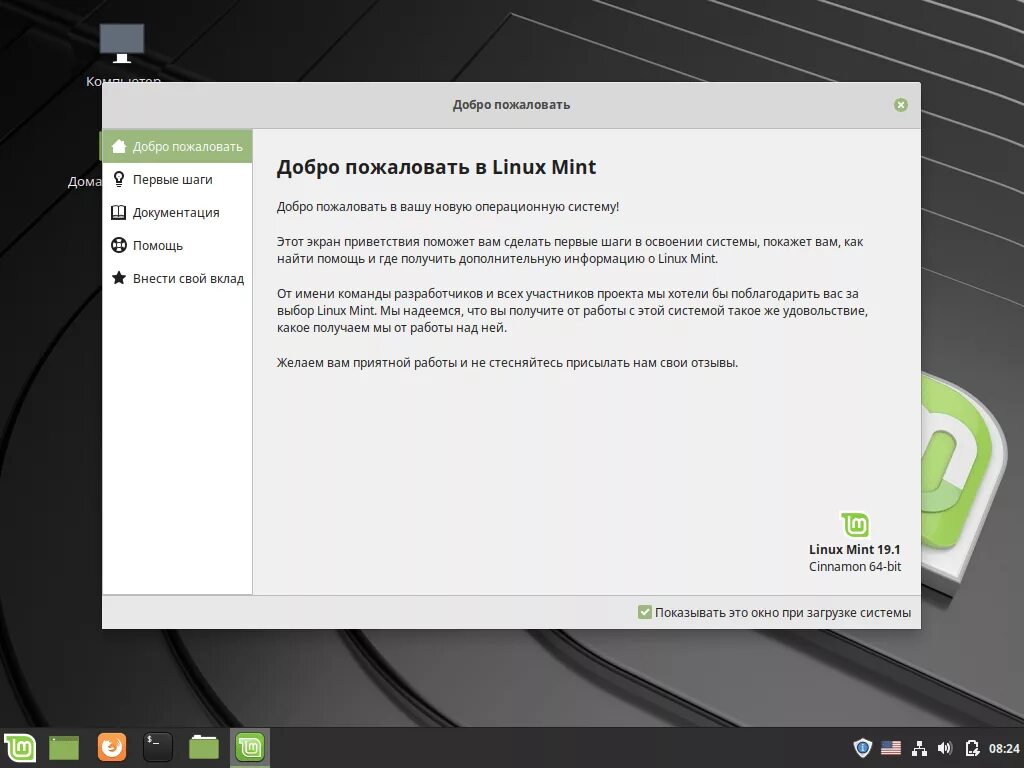Open the Linux Mint start menu
1024x768 pixels.
[20, 748]
